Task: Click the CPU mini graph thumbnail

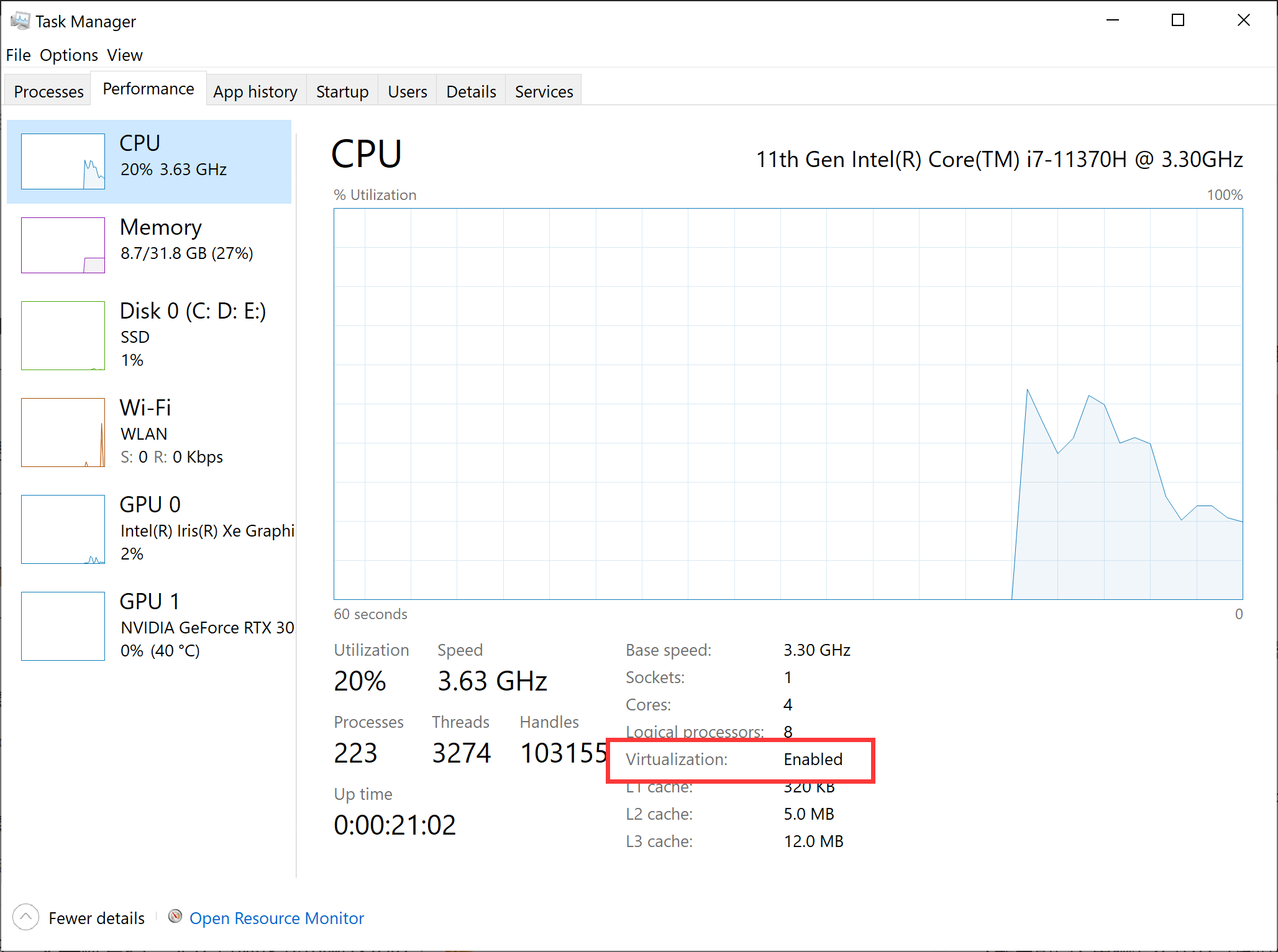Action: [x=63, y=161]
